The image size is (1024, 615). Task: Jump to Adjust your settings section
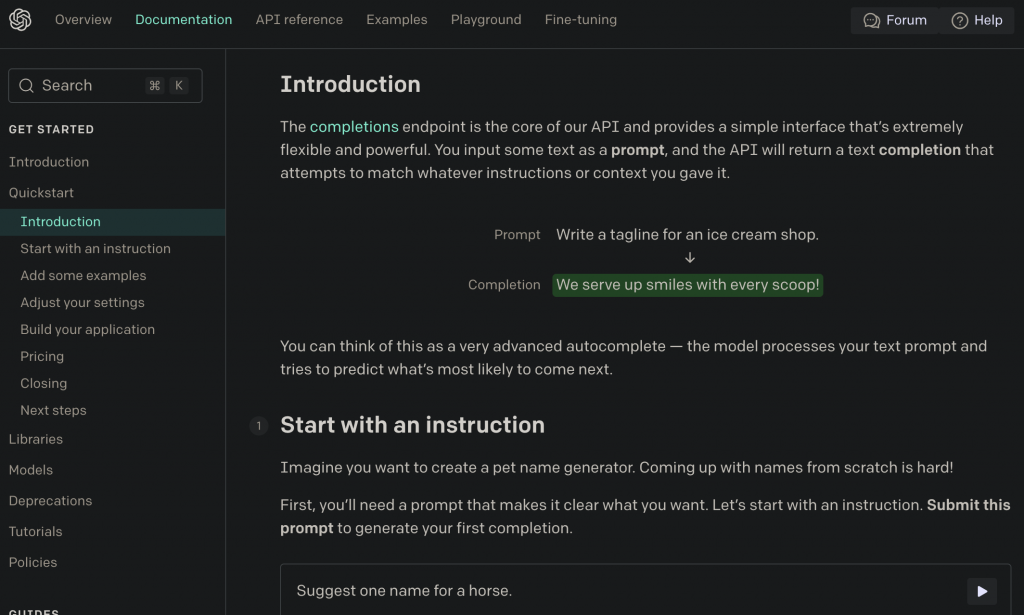(82, 303)
